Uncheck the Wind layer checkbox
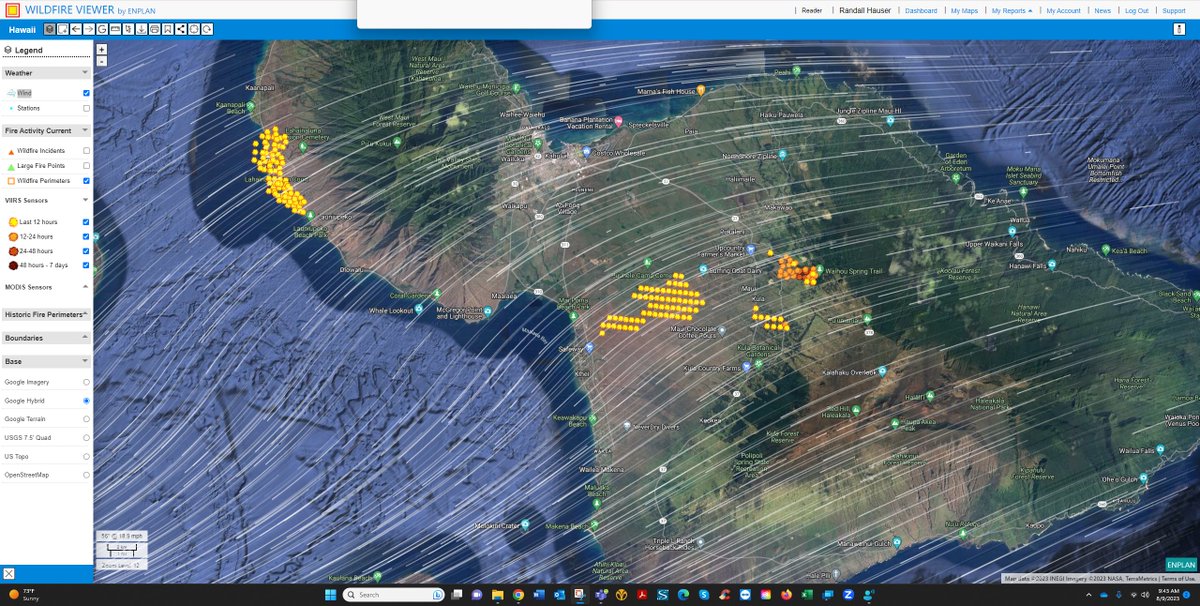This screenshot has height=606, width=1200. tap(87, 93)
